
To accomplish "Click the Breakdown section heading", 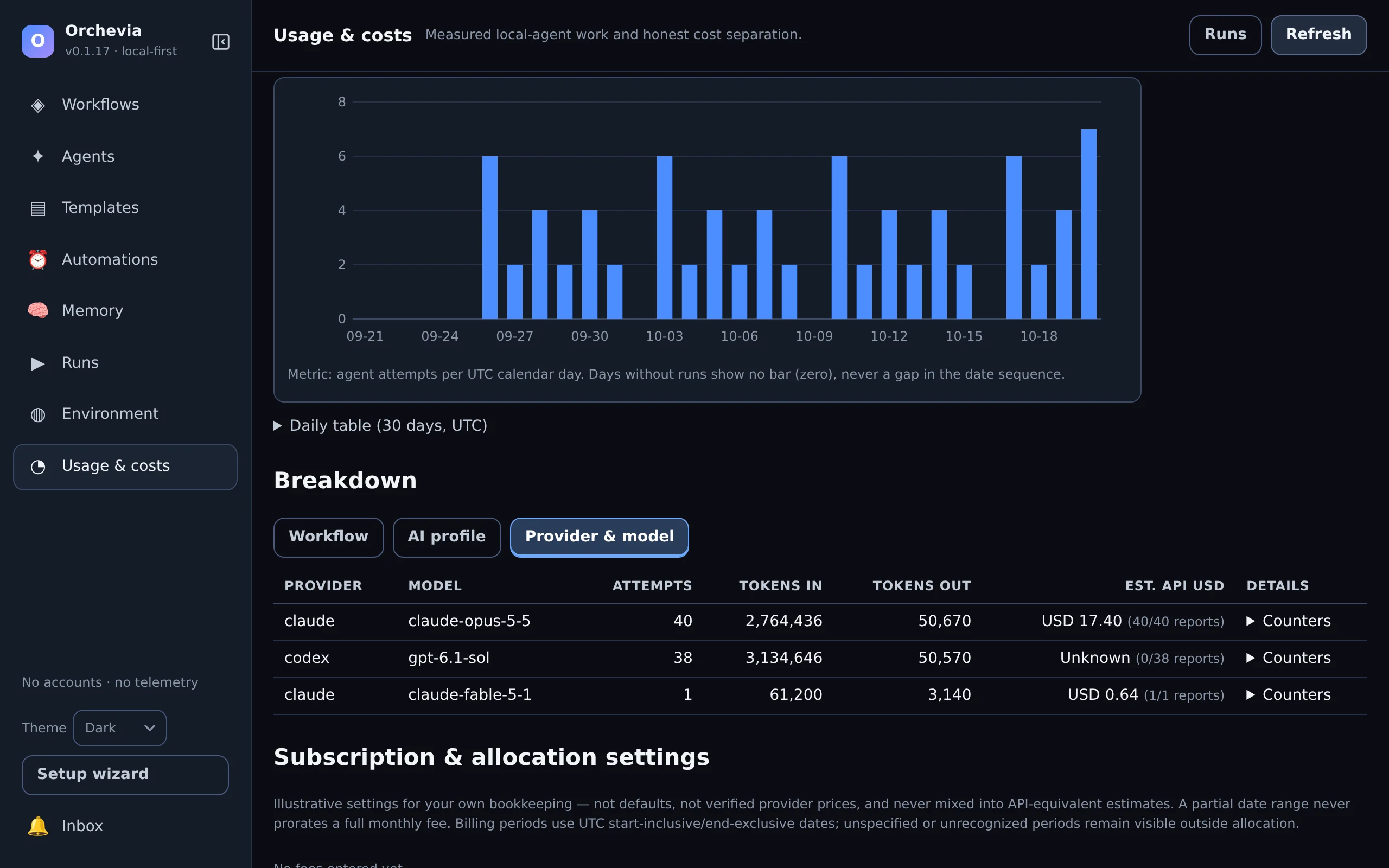I will tap(345, 481).
